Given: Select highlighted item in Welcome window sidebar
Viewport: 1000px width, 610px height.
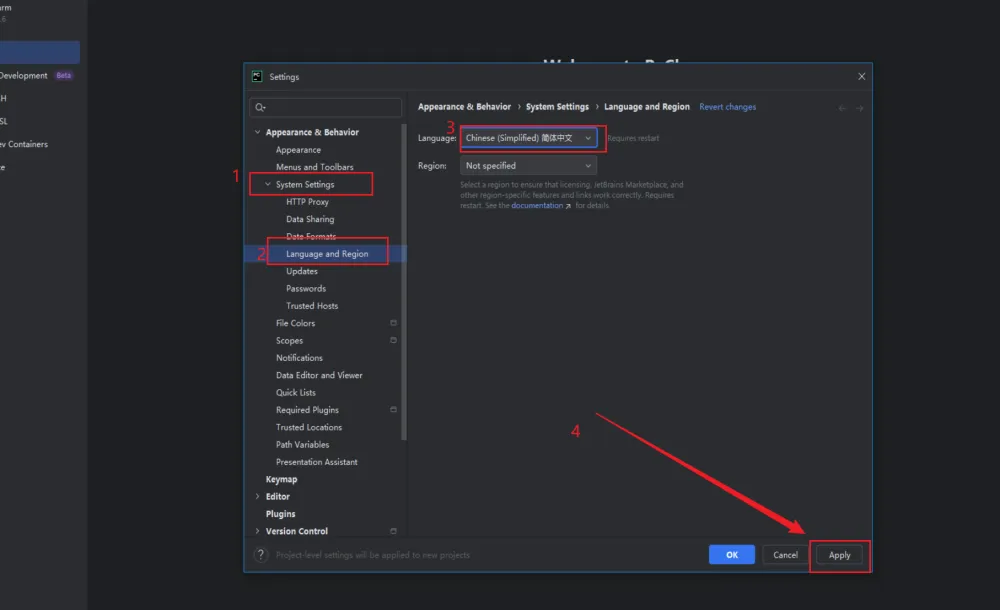Looking at the screenshot, I should pyautogui.click(x=40, y=52).
